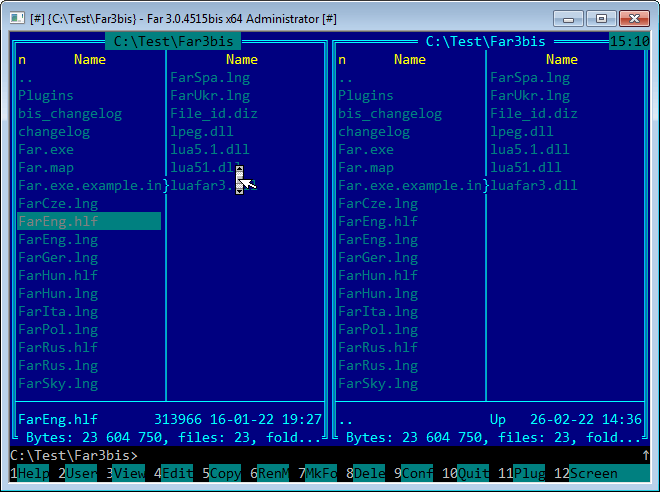The width and height of the screenshot is (660, 492).
Task: Select Far.map in left panel
Action: pos(46,168)
